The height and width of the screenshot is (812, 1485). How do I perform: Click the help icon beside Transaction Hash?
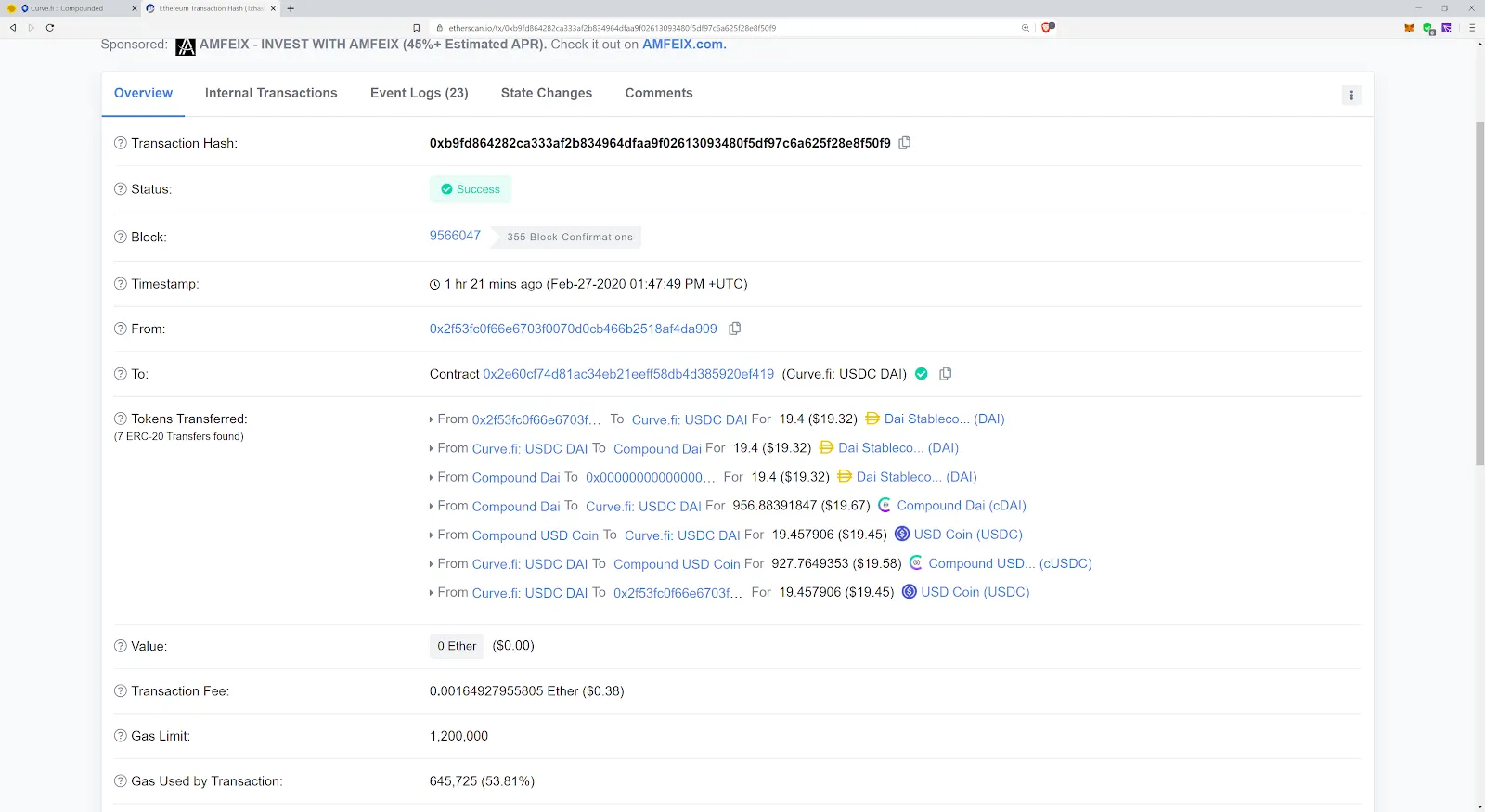(x=120, y=143)
